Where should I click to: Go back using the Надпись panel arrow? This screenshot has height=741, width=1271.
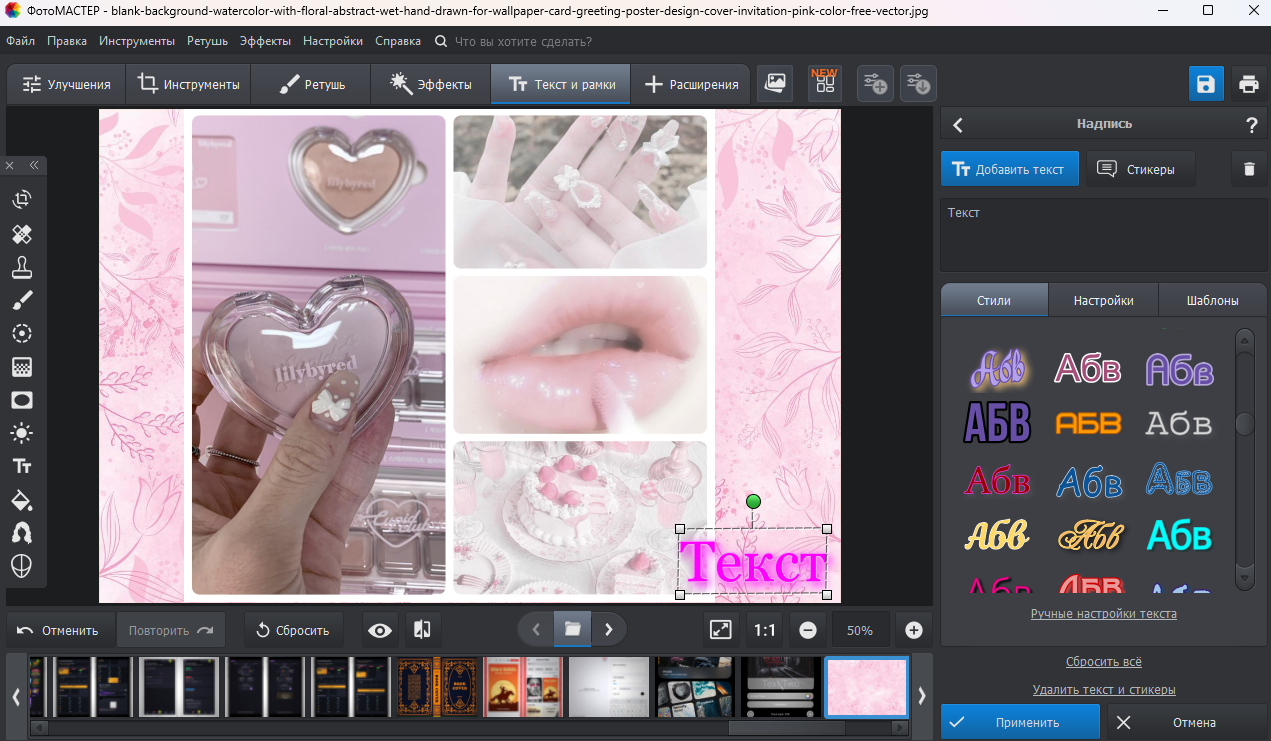pos(958,125)
